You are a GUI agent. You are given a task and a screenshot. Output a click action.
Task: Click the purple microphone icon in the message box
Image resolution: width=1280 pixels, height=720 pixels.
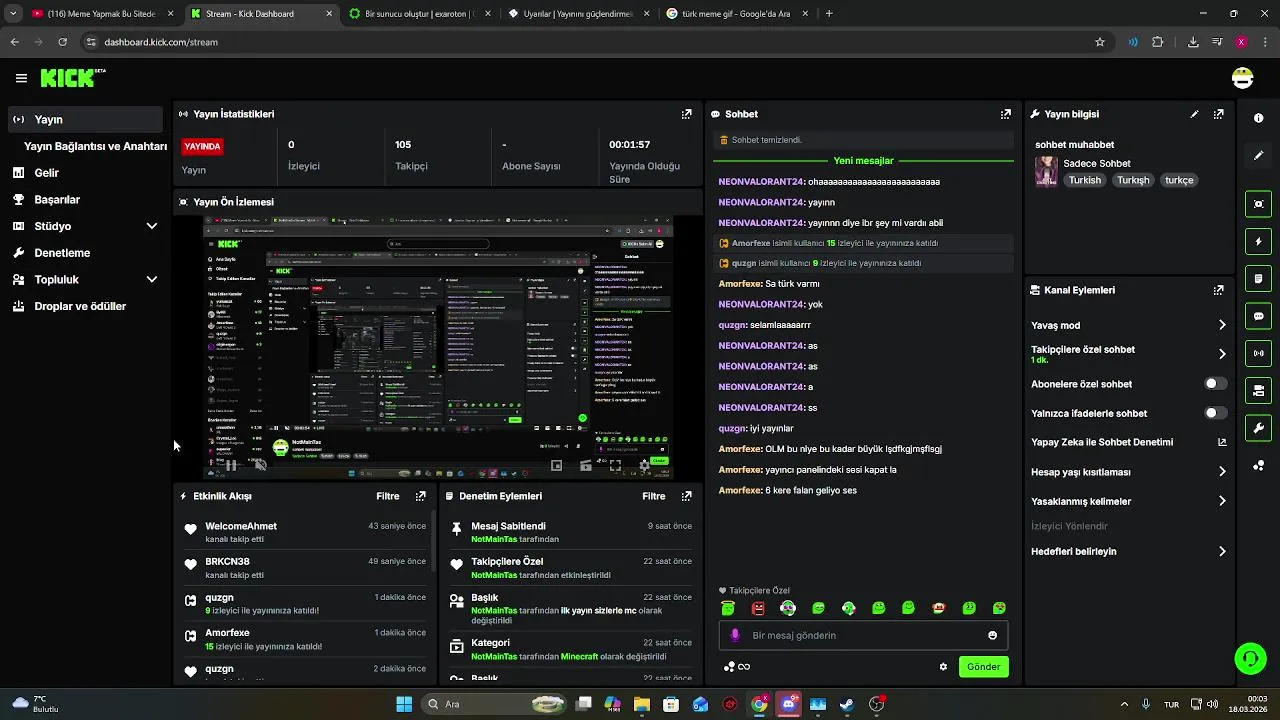click(x=735, y=635)
